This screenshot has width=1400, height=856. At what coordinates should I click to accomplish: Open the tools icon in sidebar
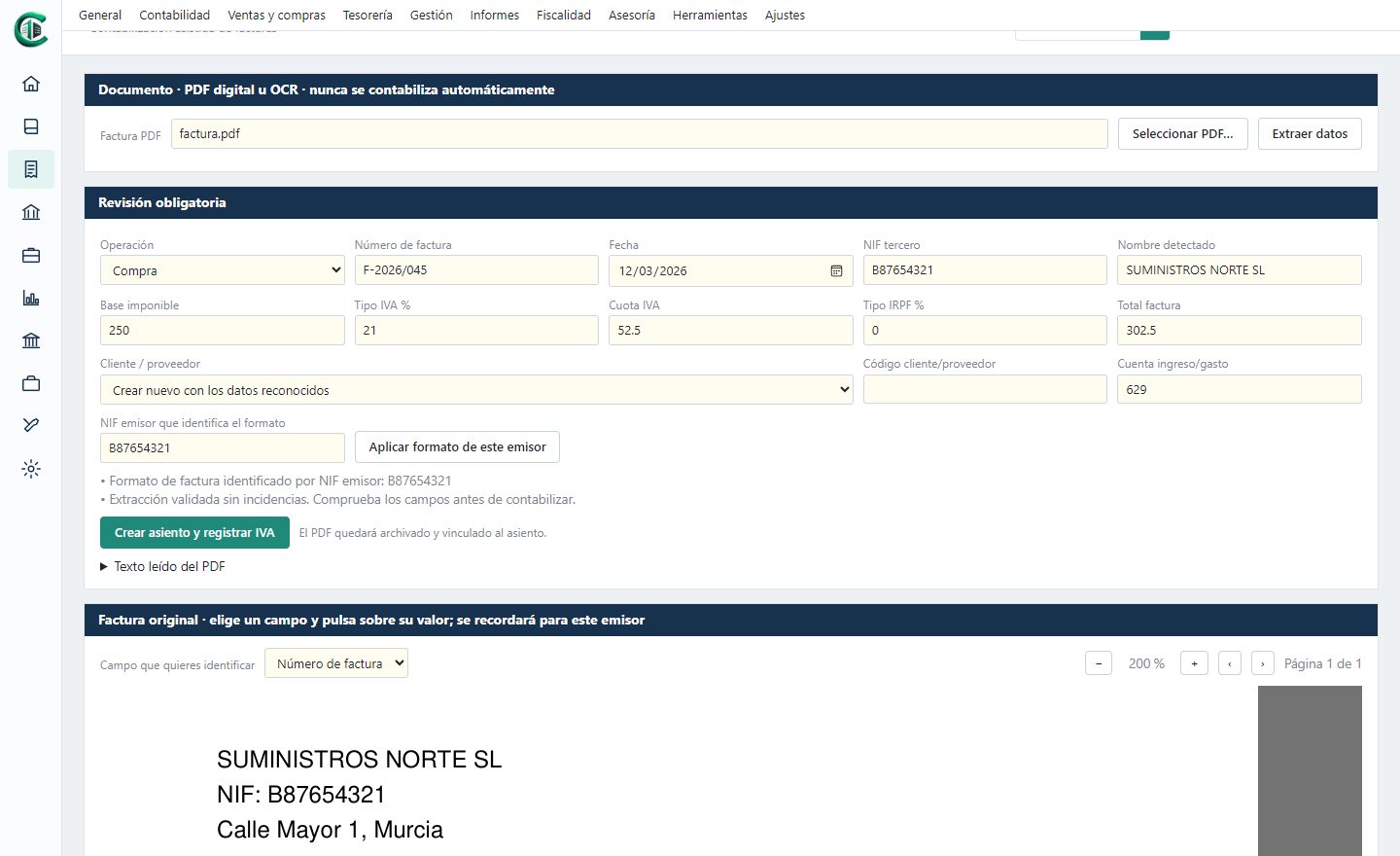(31, 426)
